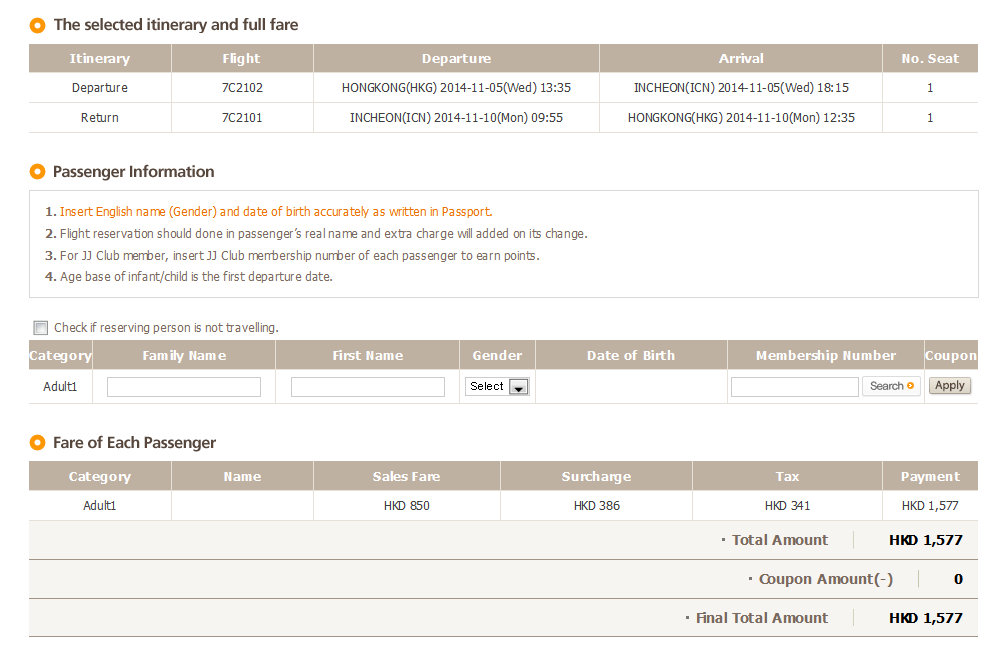
Task: Tick 'reserving person is not travelling' checkbox
Action: tap(41, 328)
